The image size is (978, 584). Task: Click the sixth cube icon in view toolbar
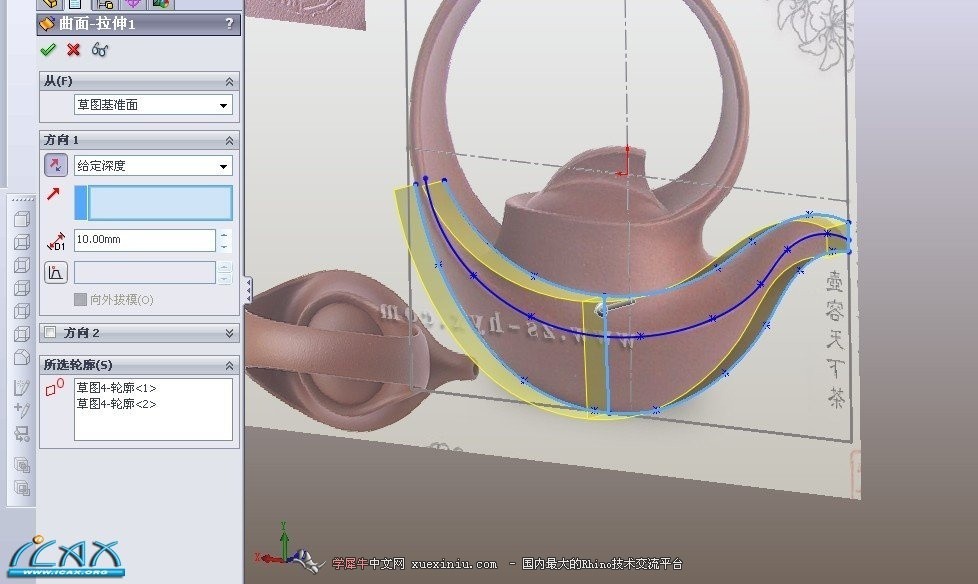pyautogui.click(x=22, y=334)
